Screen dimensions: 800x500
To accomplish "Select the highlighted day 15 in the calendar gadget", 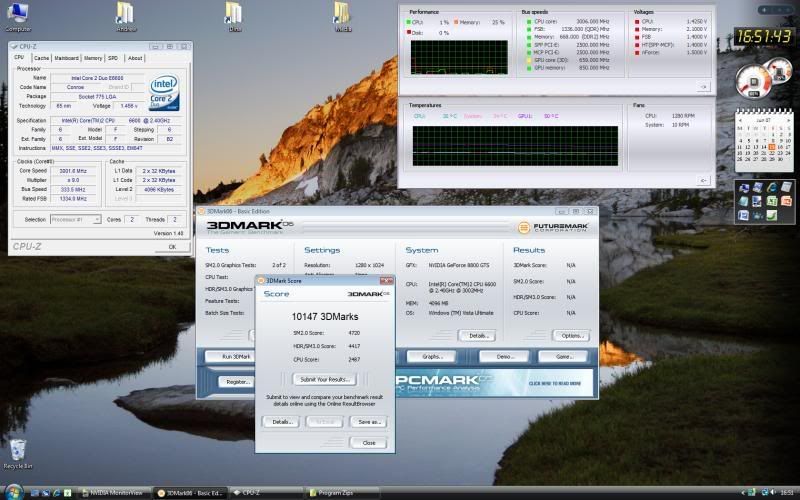I will [x=772, y=147].
